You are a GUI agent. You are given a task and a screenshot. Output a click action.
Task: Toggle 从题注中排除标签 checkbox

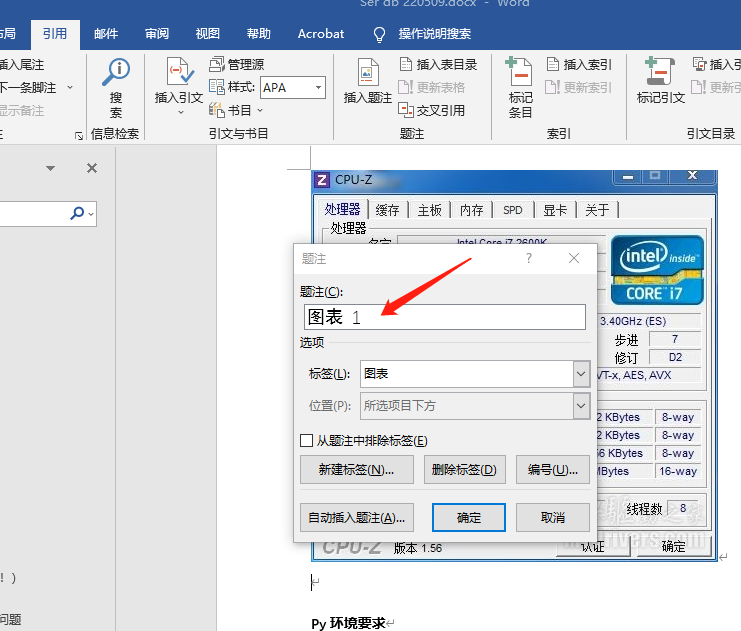point(306,441)
